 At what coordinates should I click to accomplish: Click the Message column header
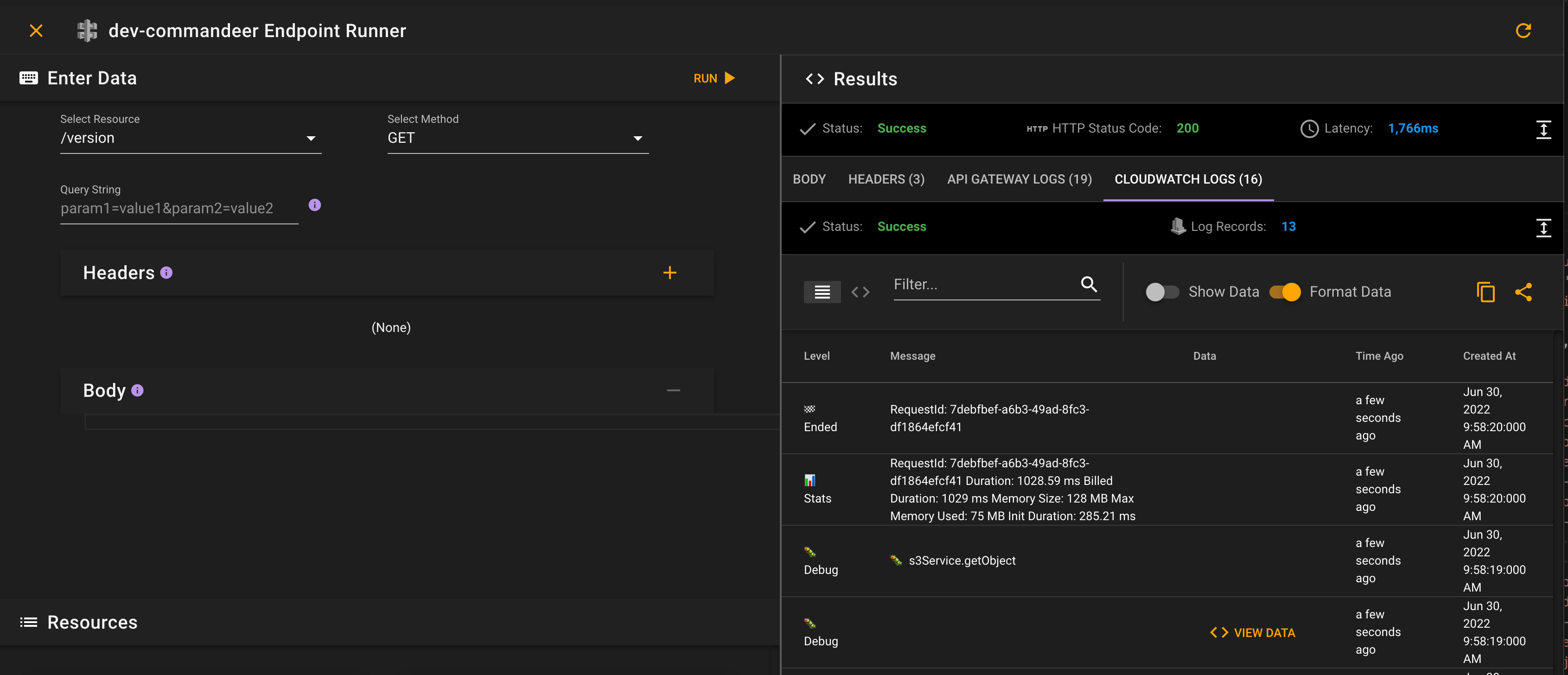pyautogui.click(x=912, y=356)
